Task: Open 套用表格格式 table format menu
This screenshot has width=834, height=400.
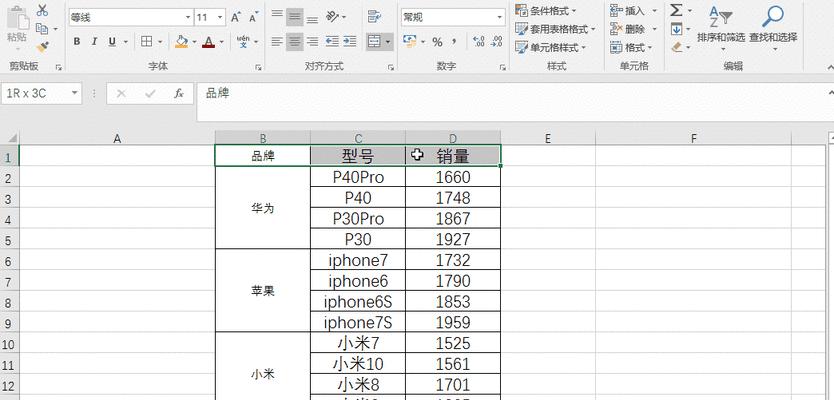Action: (x=555, y=29)
